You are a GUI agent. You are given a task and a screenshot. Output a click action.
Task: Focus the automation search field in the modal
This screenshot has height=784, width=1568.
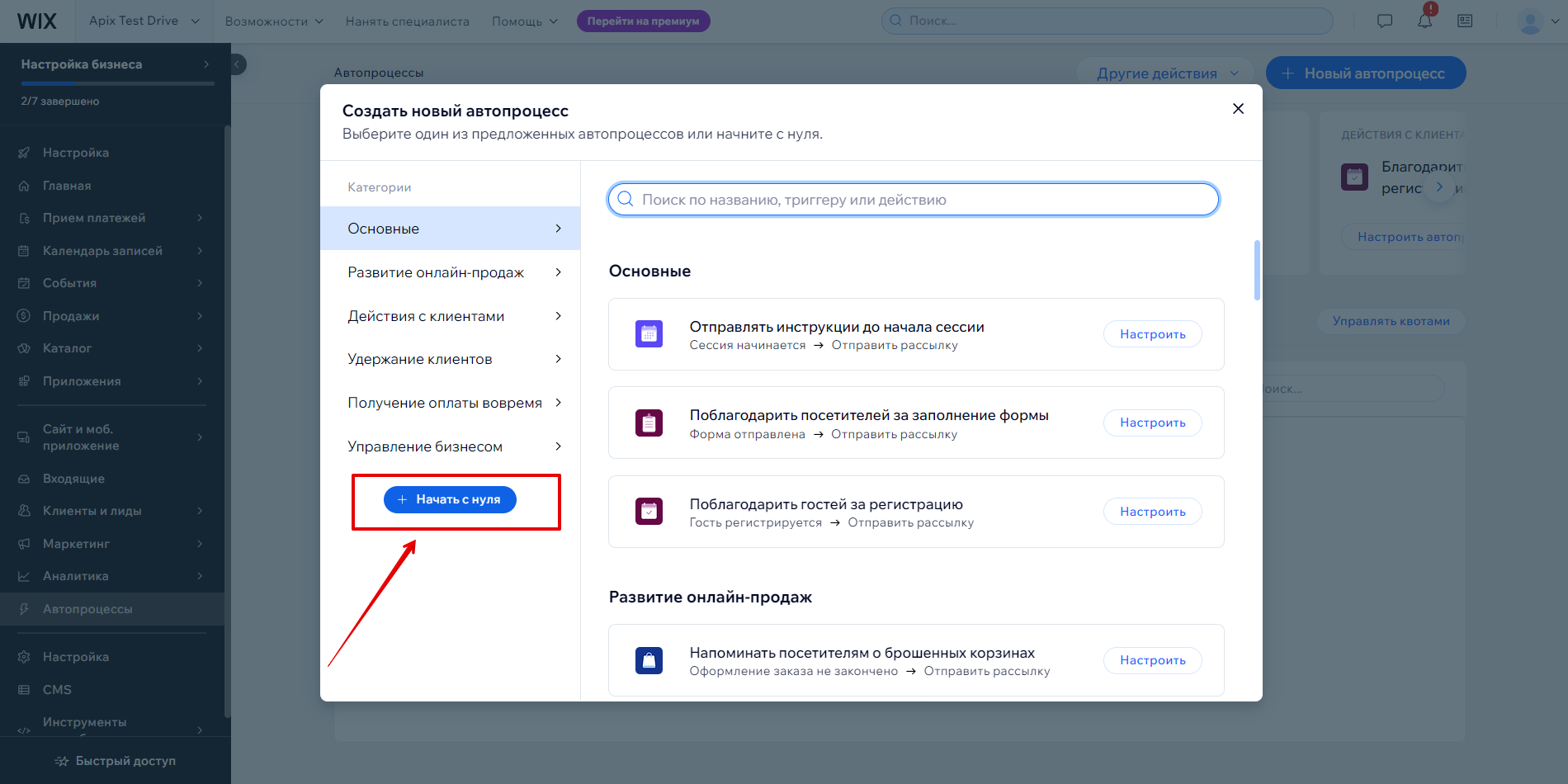[x=914, y=200]
